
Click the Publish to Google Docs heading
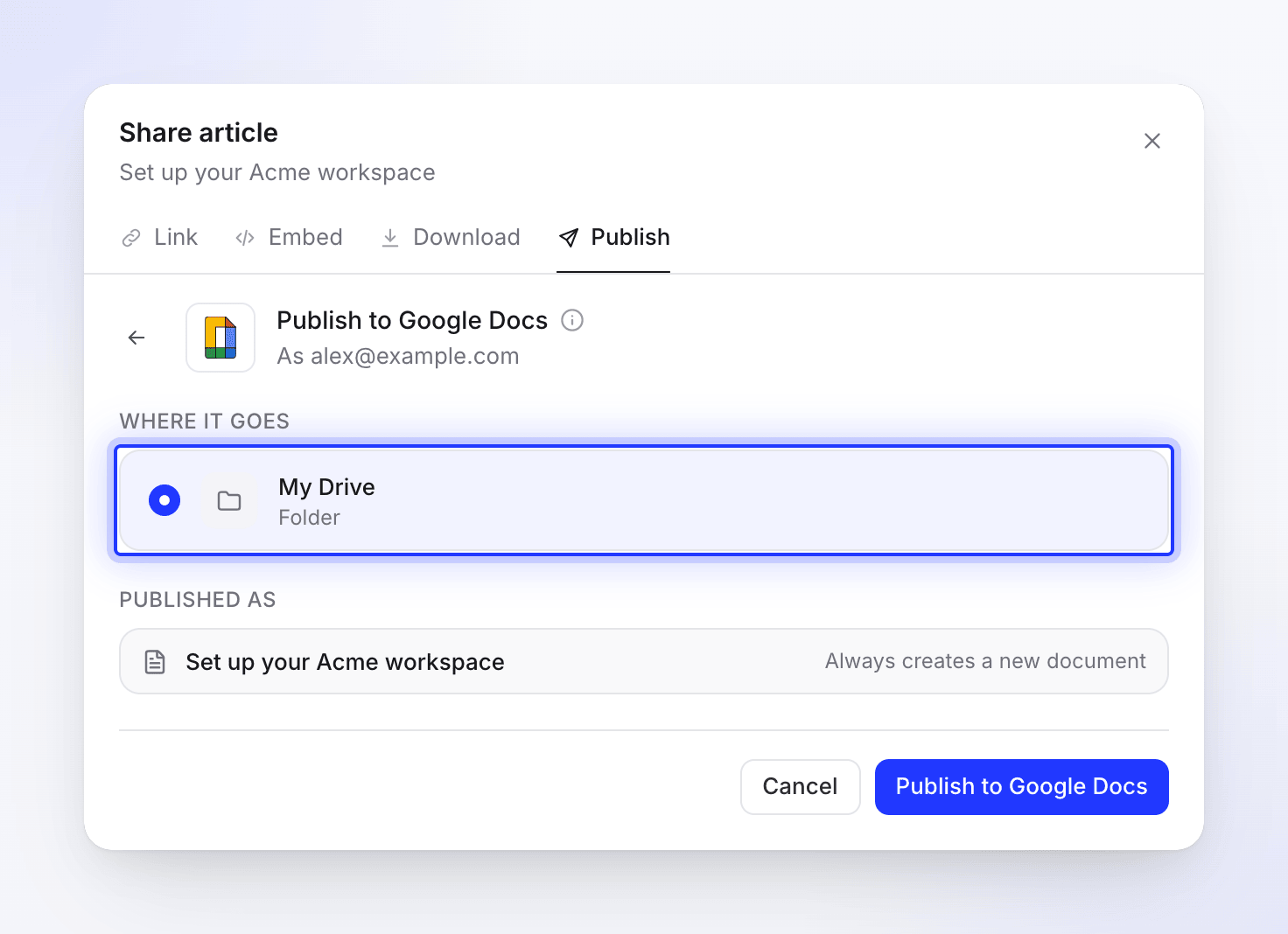(x=412, y=320)
